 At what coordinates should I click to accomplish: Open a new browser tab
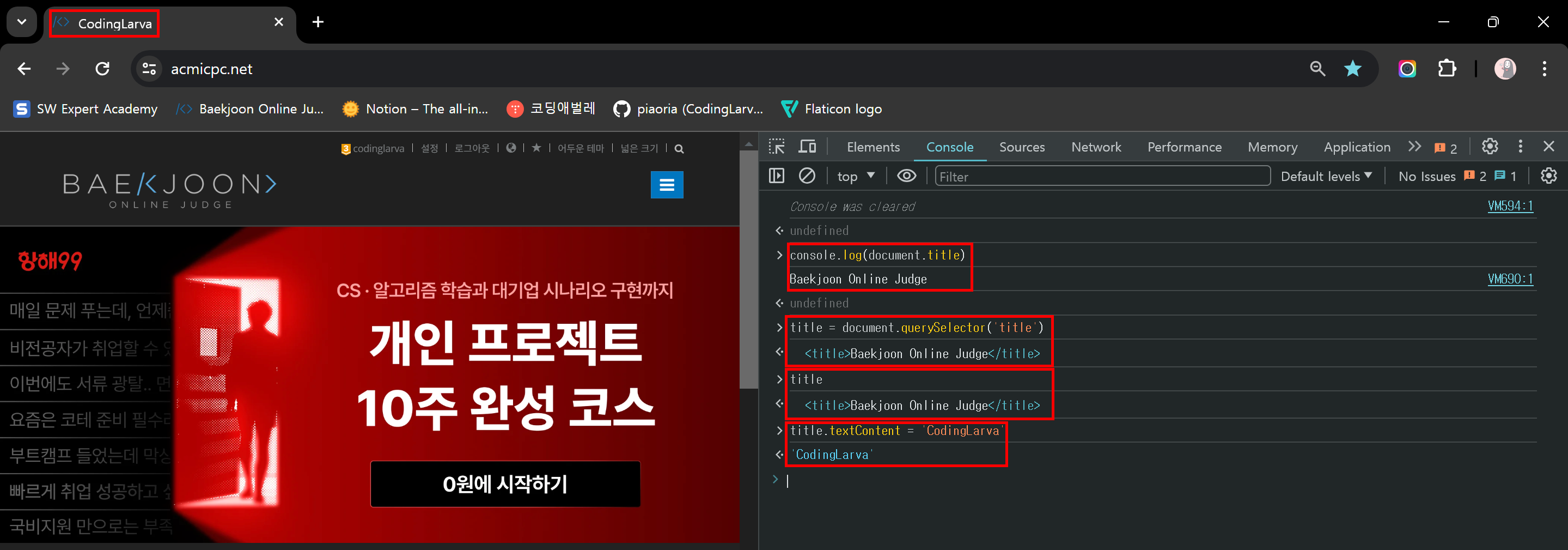coord(318,22)
